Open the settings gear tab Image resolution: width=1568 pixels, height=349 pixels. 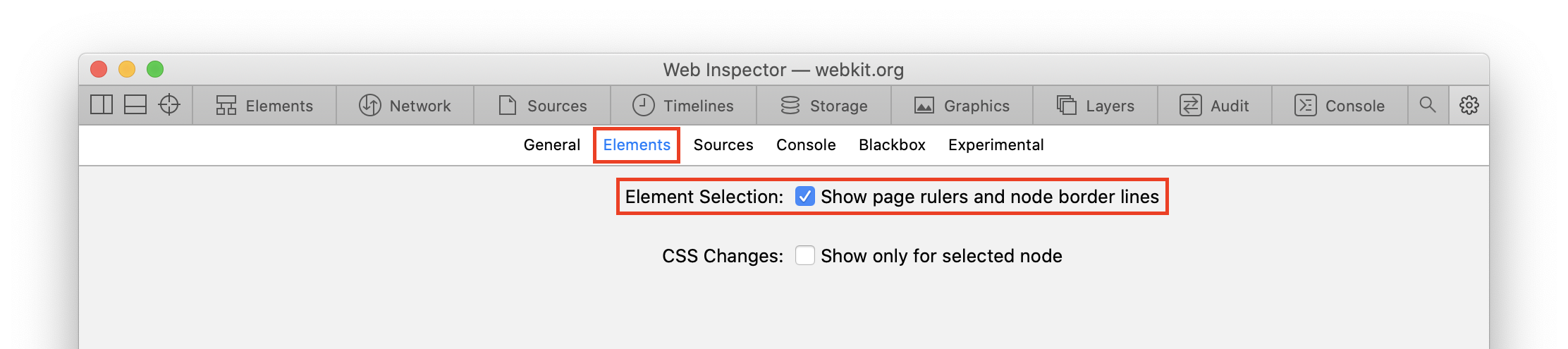(1469, 105)
